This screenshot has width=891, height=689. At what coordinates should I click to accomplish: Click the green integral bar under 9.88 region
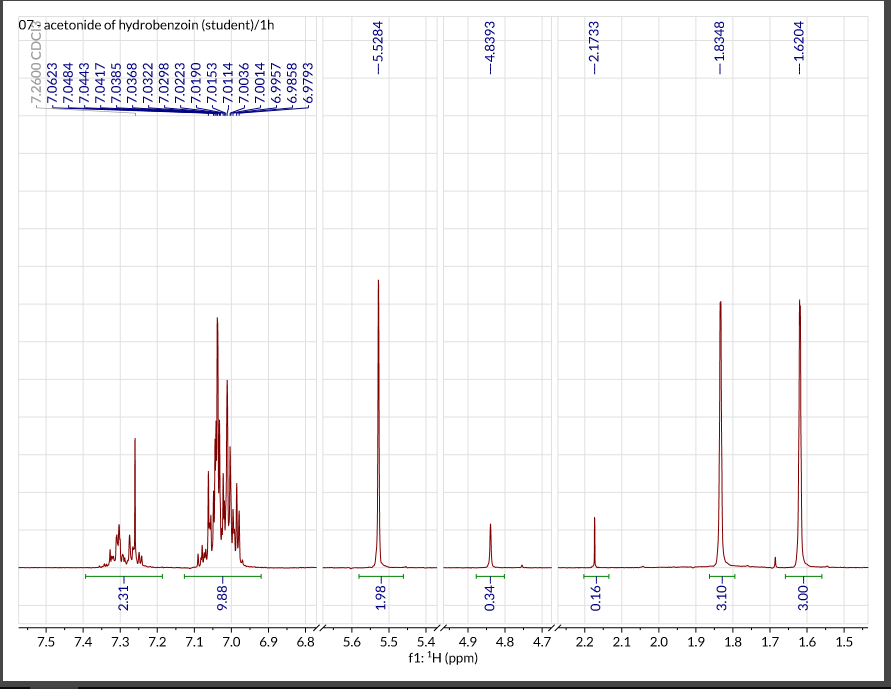(223, 577)
